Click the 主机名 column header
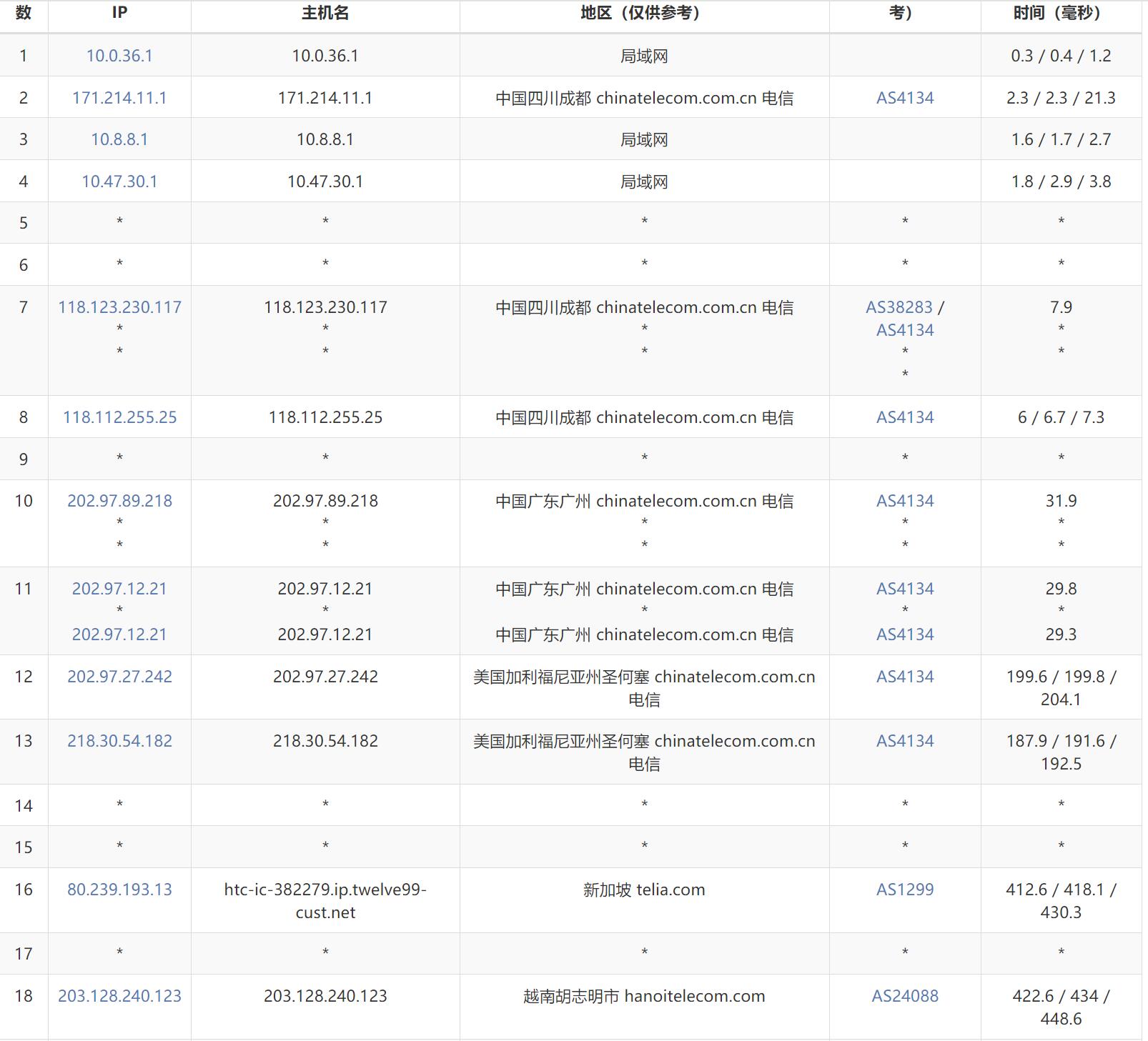This screenshot has width=1148, height=1041. pyautogui.click(x=325, y=13)
